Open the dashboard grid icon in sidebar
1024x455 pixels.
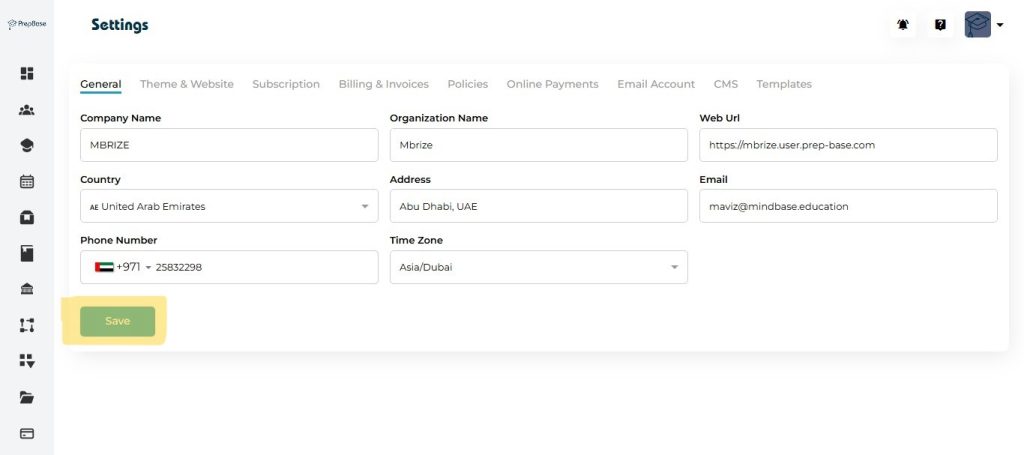(x=27, y=73)
